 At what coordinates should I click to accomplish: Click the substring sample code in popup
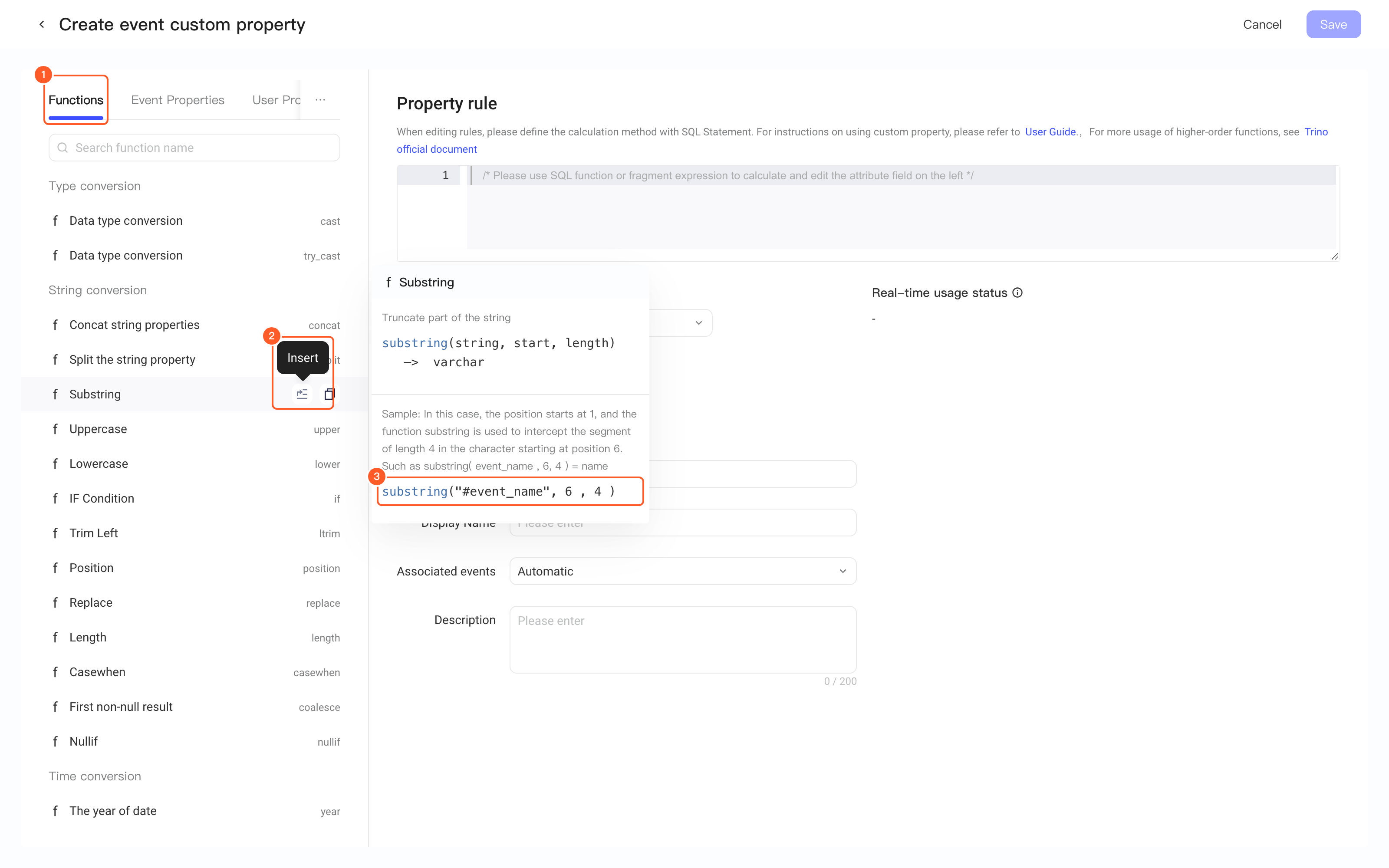(498, 491)
